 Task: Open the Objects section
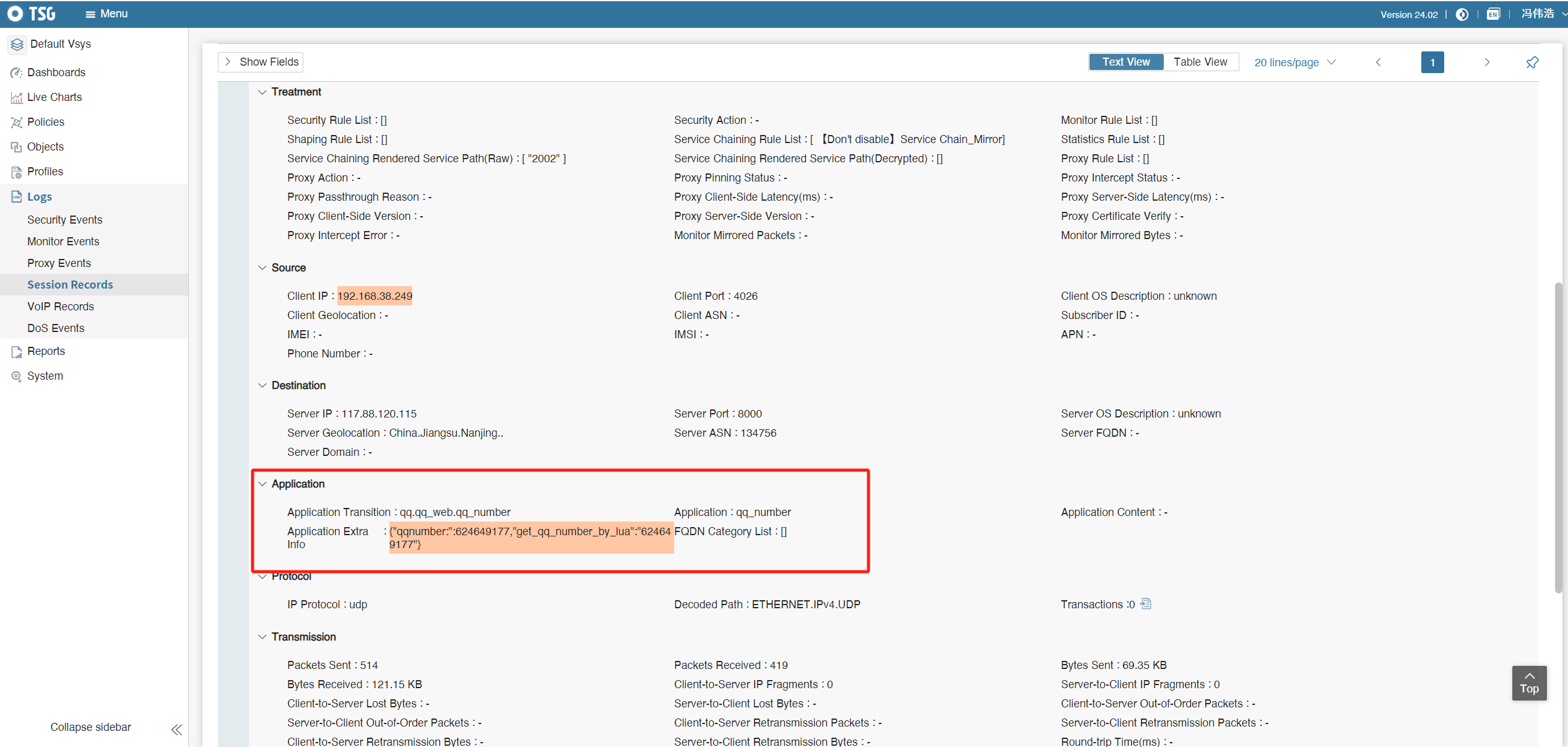coord(45,147)
